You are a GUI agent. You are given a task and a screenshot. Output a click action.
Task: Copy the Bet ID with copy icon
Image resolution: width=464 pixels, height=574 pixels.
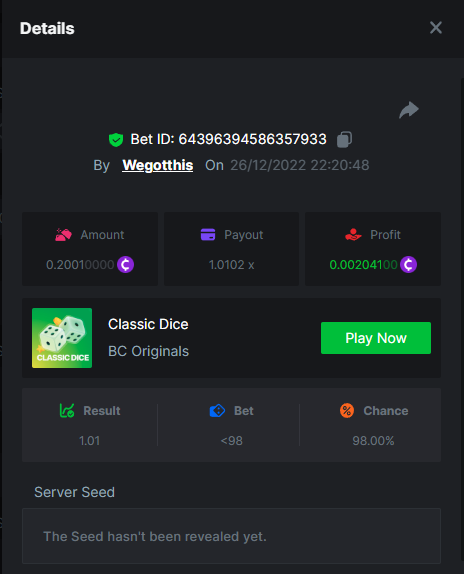[x=344, y=139]
